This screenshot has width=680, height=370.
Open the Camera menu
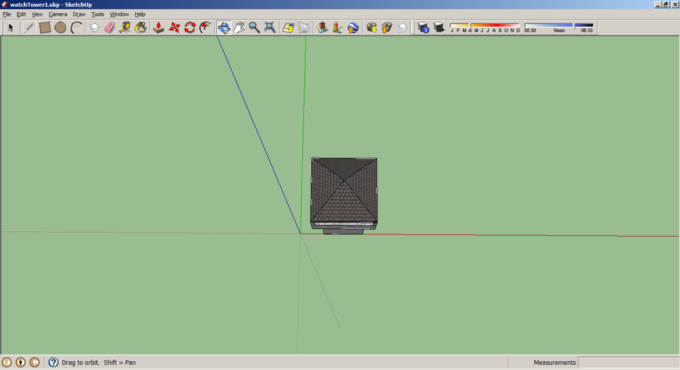pos(58,14)
